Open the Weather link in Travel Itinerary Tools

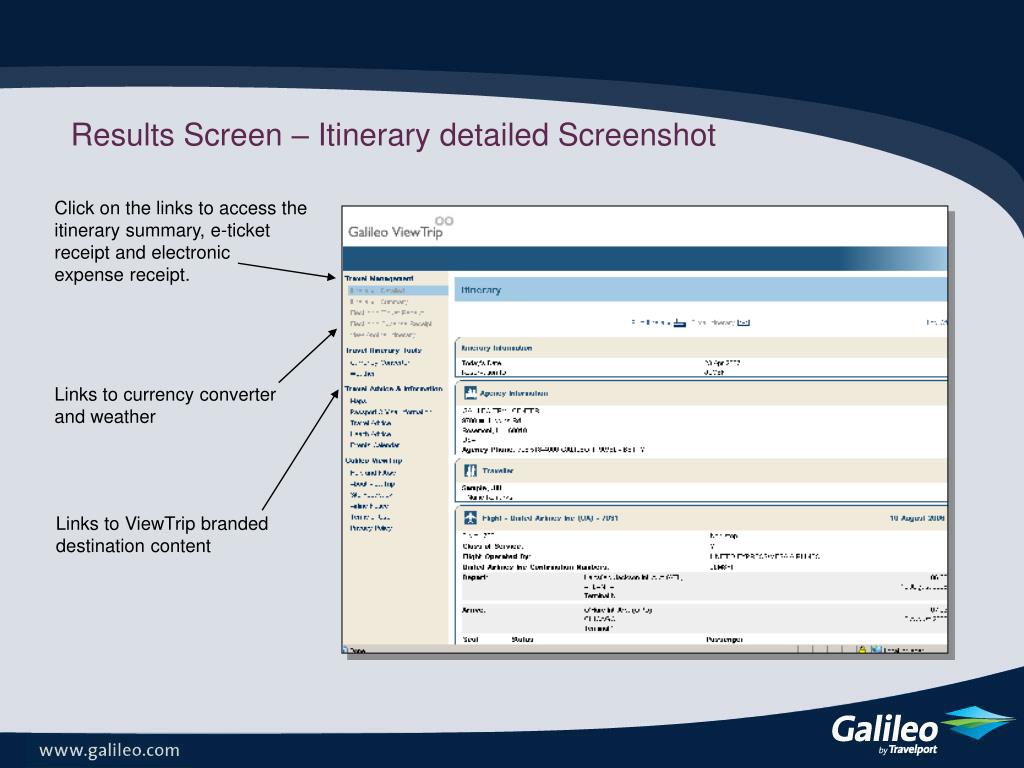[x=362, y=374]
